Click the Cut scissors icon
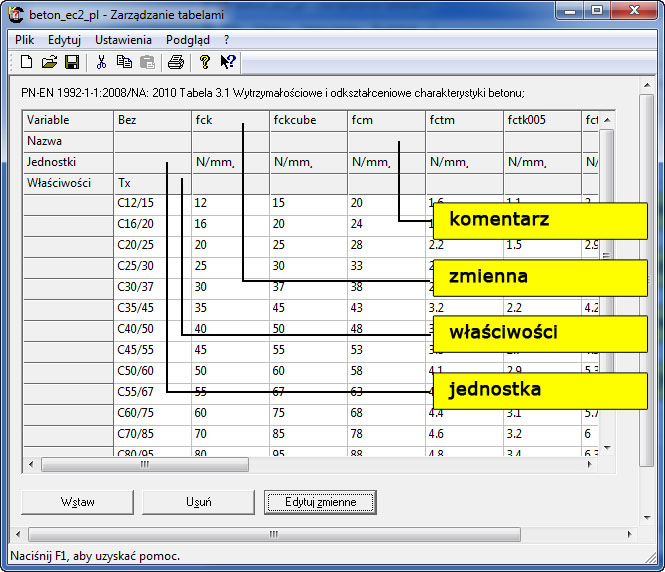665x572 pixels. tap(101, 62)
